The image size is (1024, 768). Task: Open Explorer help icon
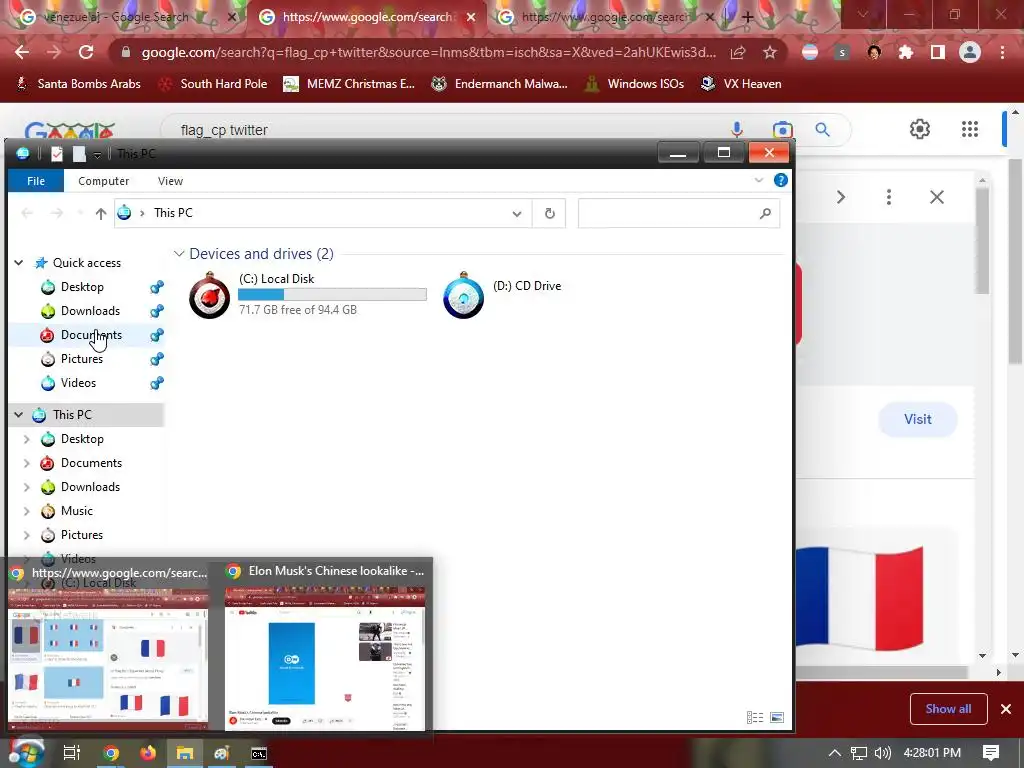pyautogui.click(x=780, y=180)
